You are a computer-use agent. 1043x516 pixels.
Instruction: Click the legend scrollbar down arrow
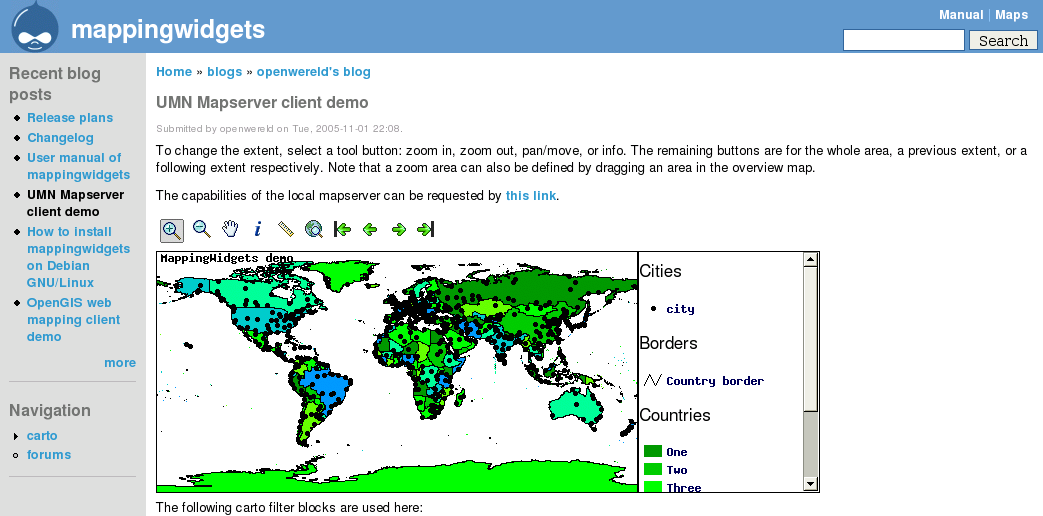pos(810,484)
